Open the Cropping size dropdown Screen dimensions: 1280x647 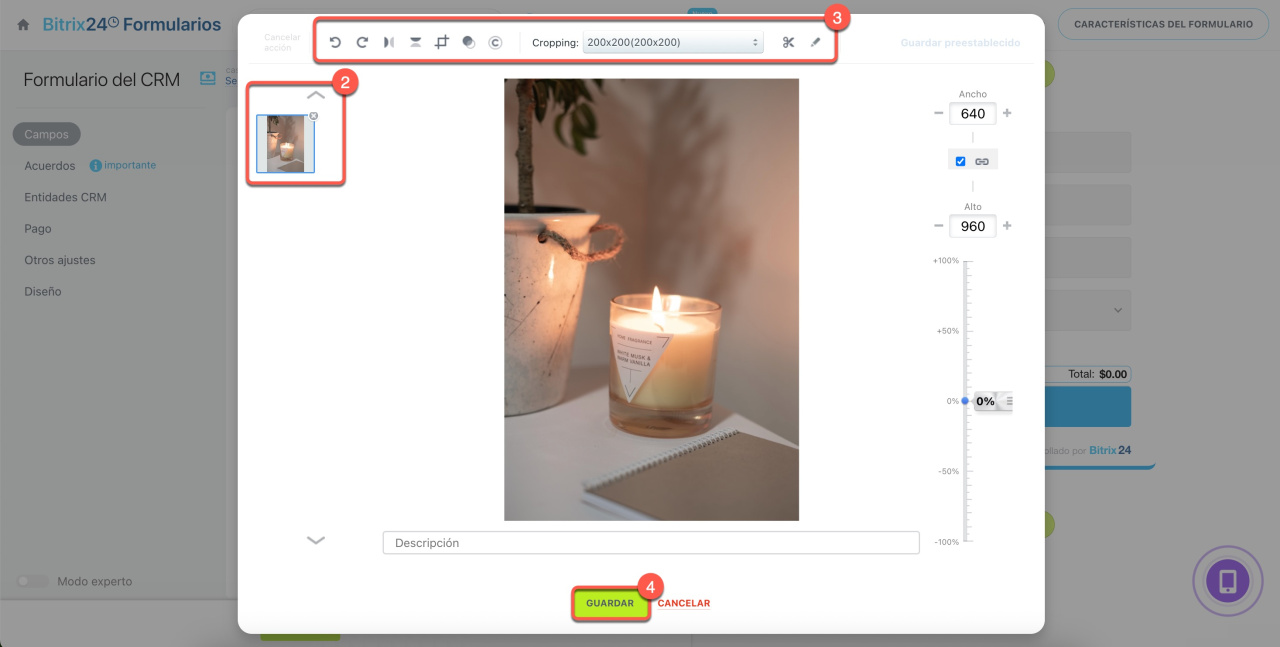coord(673,43)
